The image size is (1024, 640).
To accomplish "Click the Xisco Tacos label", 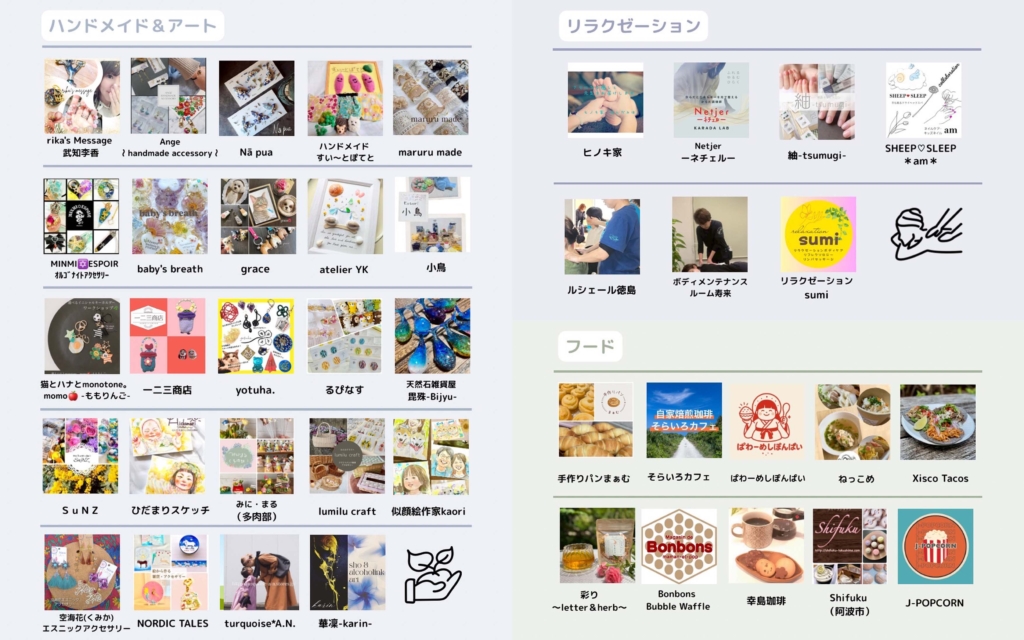I will tap(940, 478).
